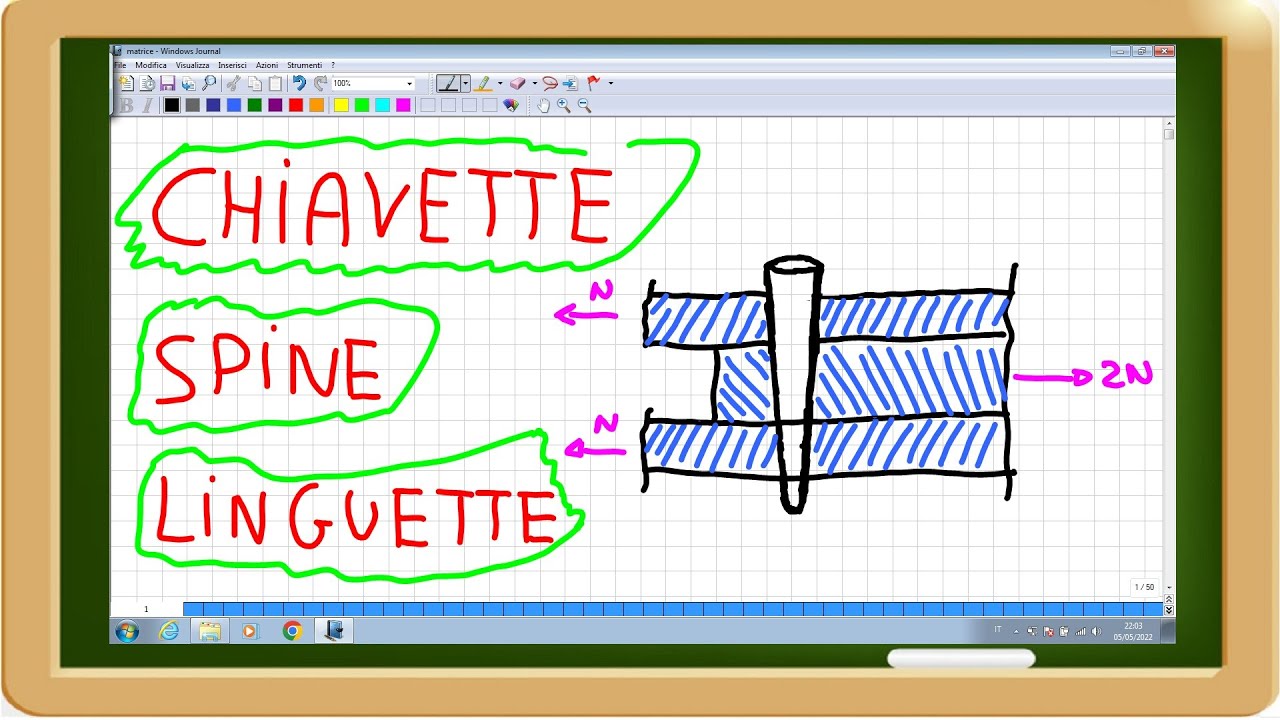The width and height of the screenshot is (1280, 720).
Task: Pick the orange color swatch
Action: [x=317, y=105]
